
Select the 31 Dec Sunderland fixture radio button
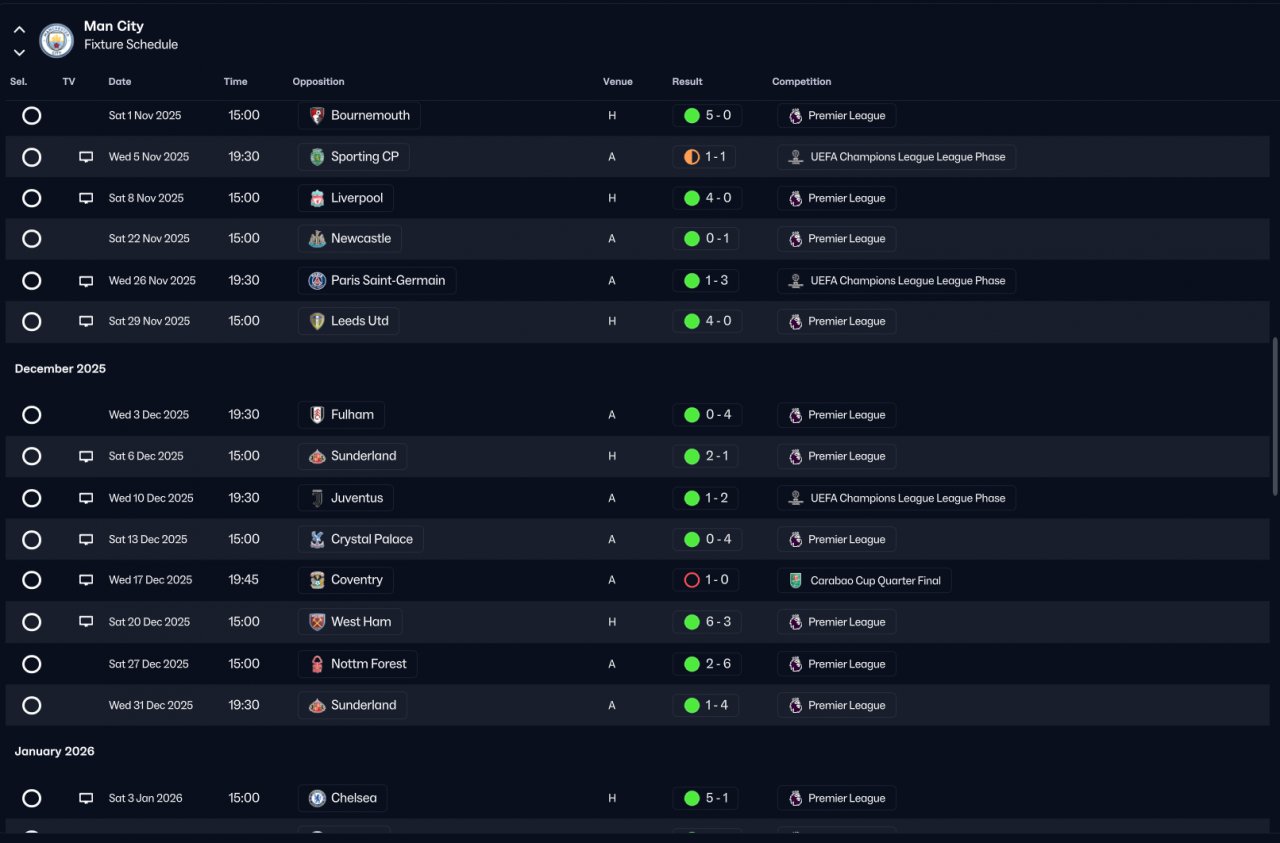coord(32,705)
